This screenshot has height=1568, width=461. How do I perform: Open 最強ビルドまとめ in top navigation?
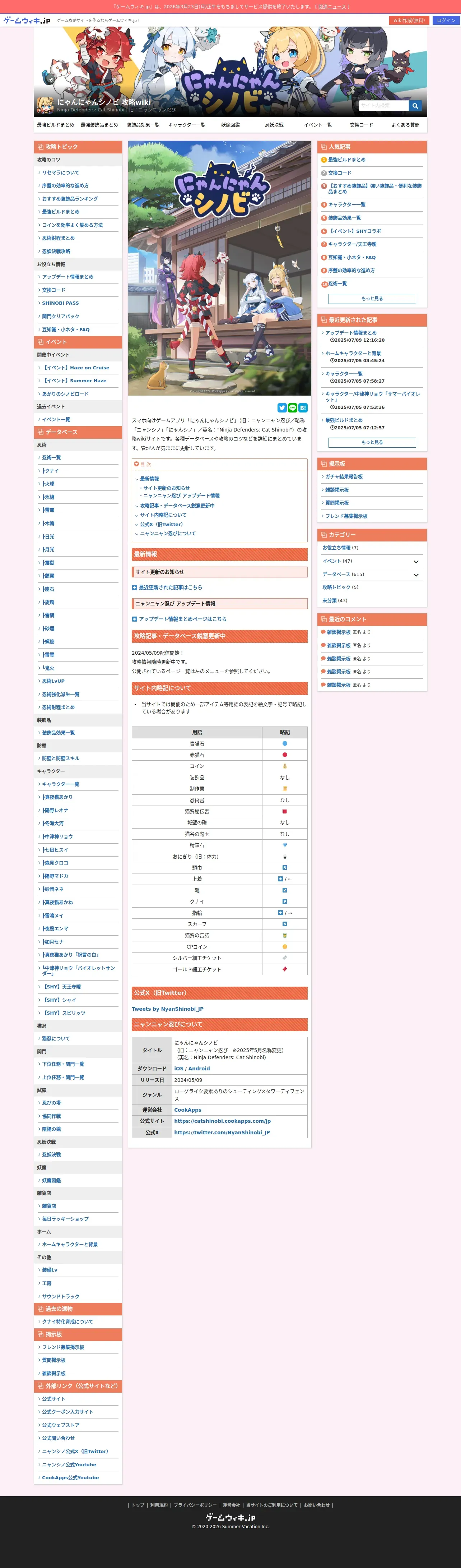[x=55, y=125]
